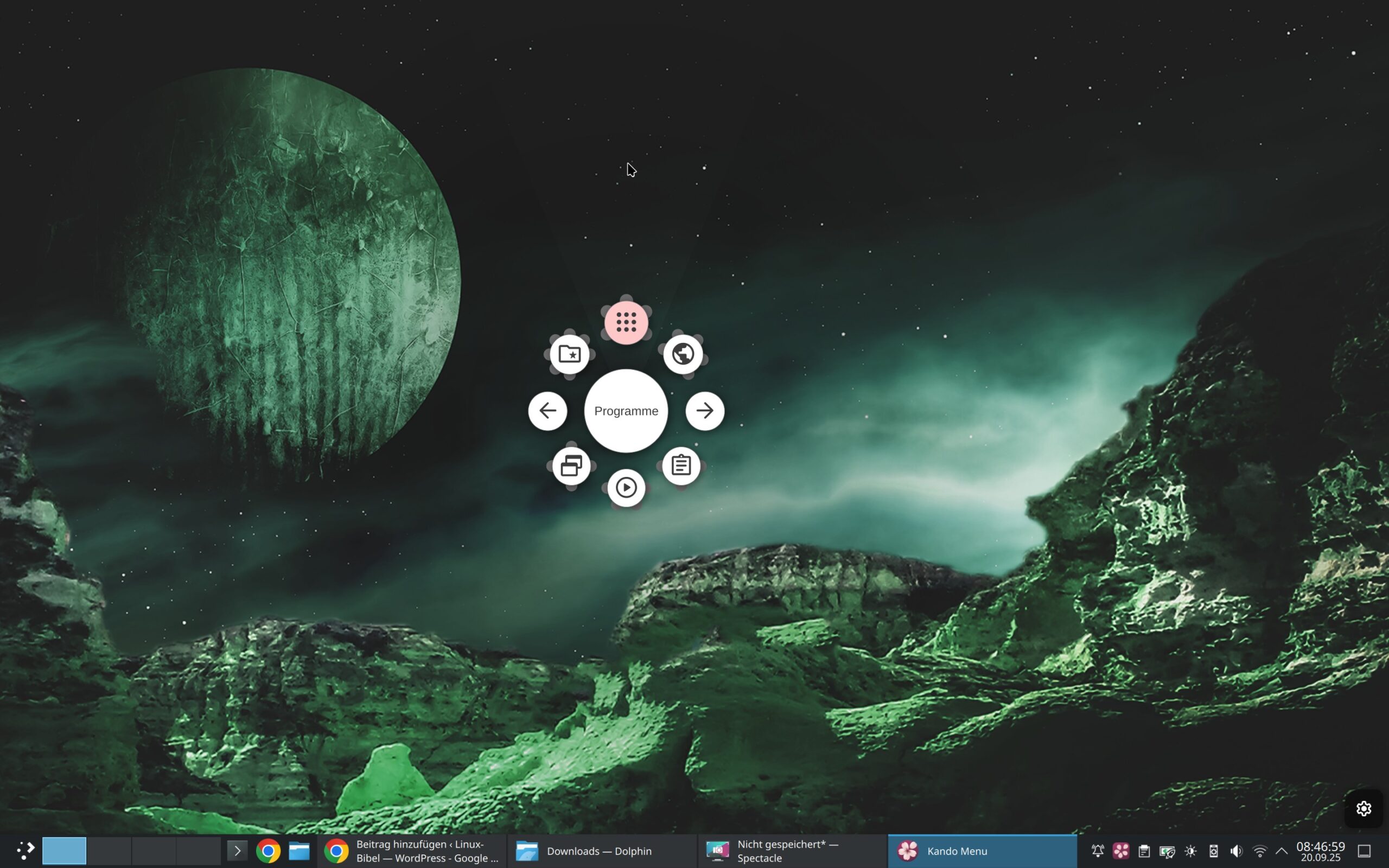Launch pinned Google Chrome from the taskbar
The width and height of the screenshot is (1389, 868).
tap(268, 851)
